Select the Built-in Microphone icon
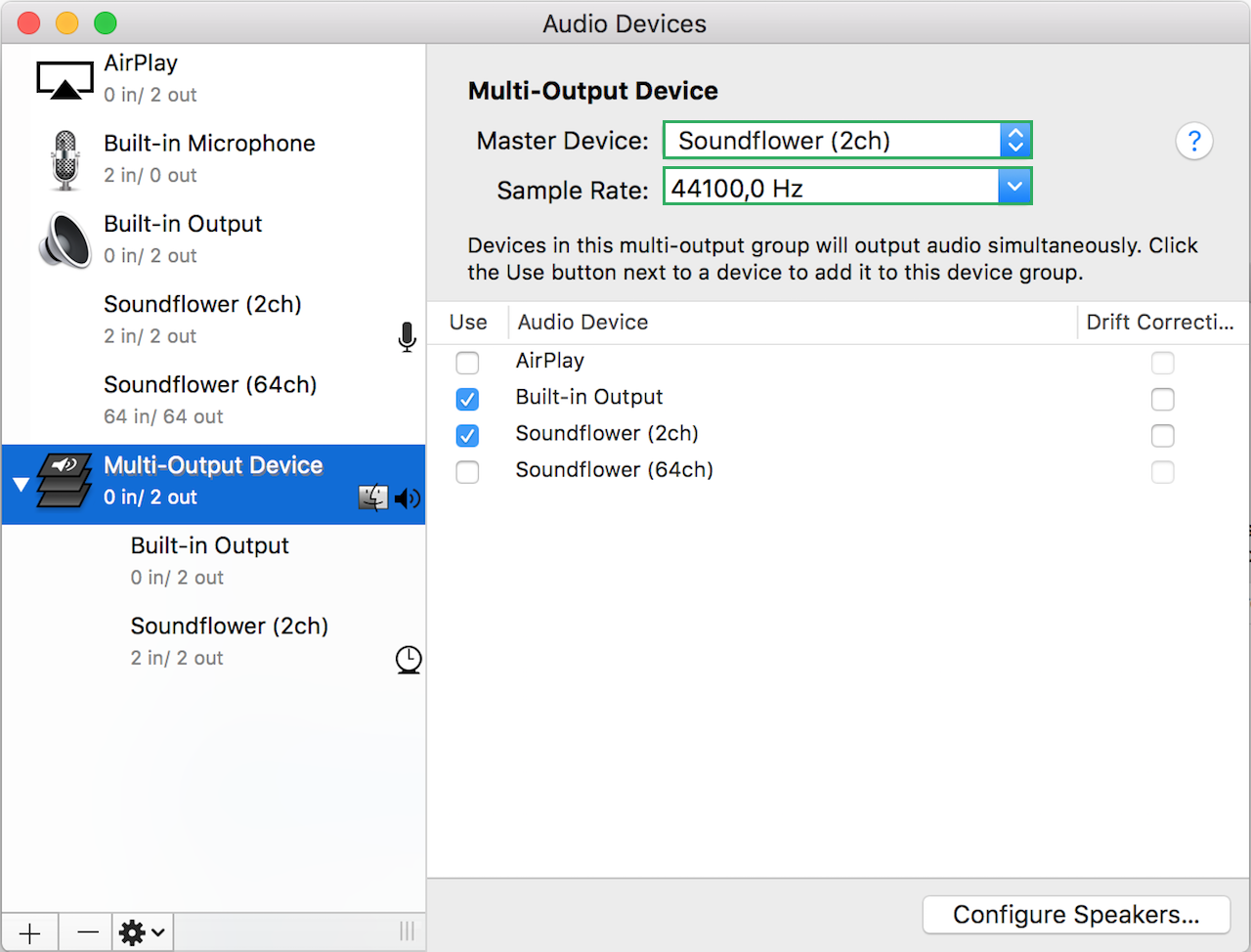1251x952 pixels. (65, 160)
